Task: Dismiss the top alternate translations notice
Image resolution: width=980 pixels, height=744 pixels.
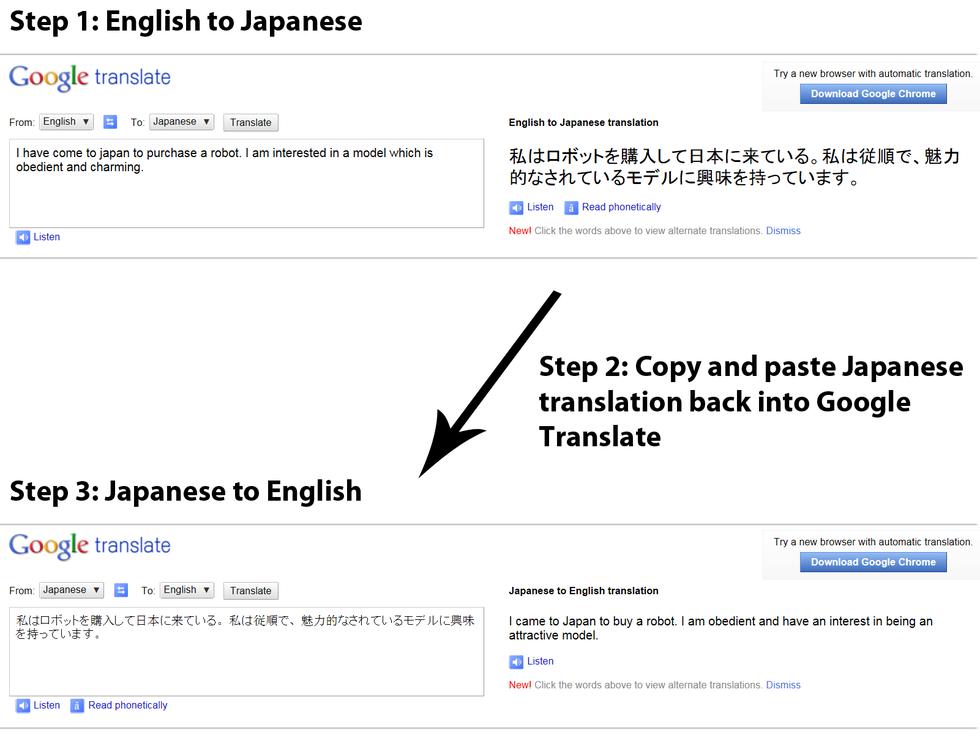Action: click(783, 231)
